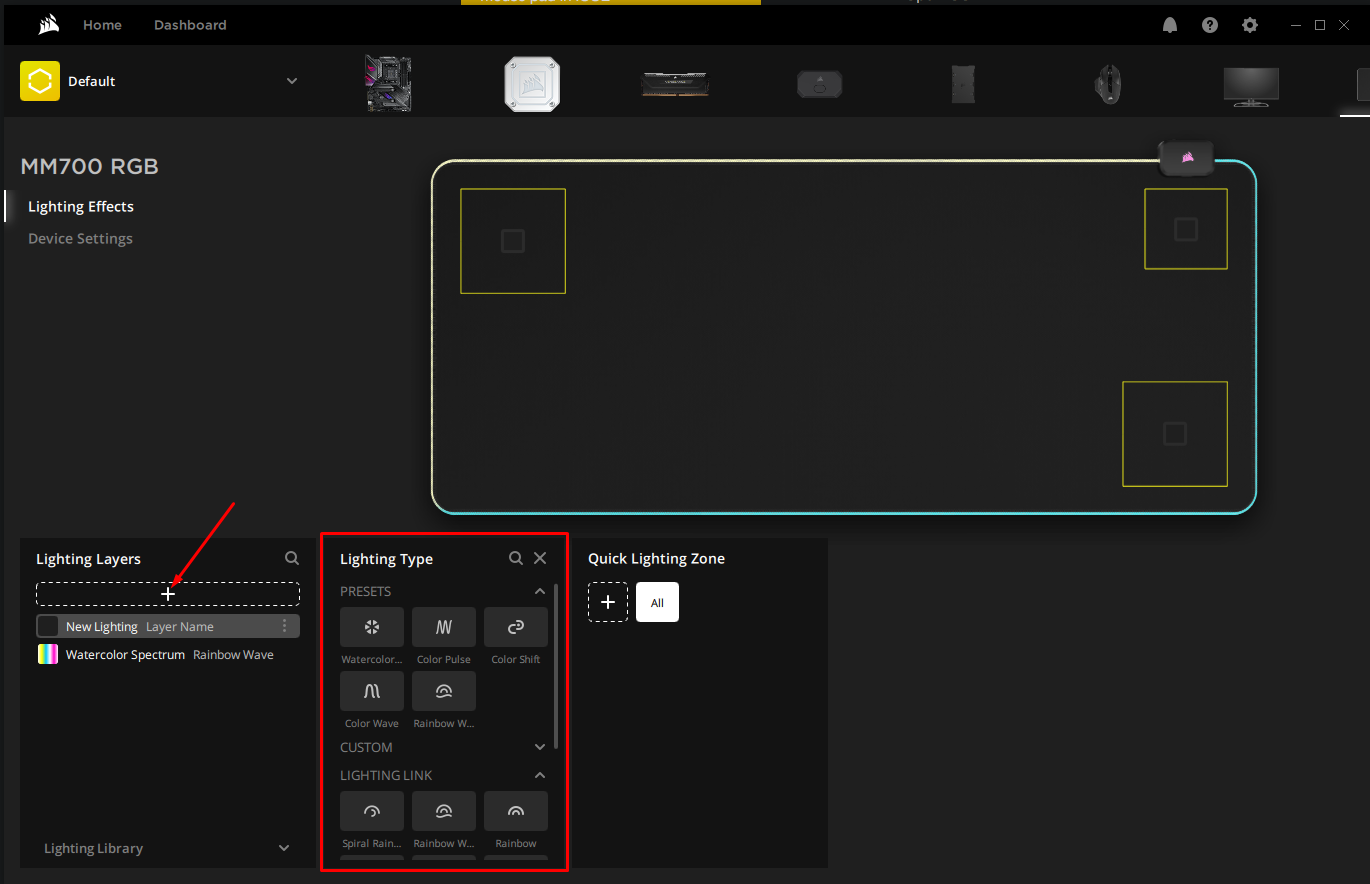Select the Color Pulse lighting effect
The image size is (1370, 884).
click(x=443, y=627)
